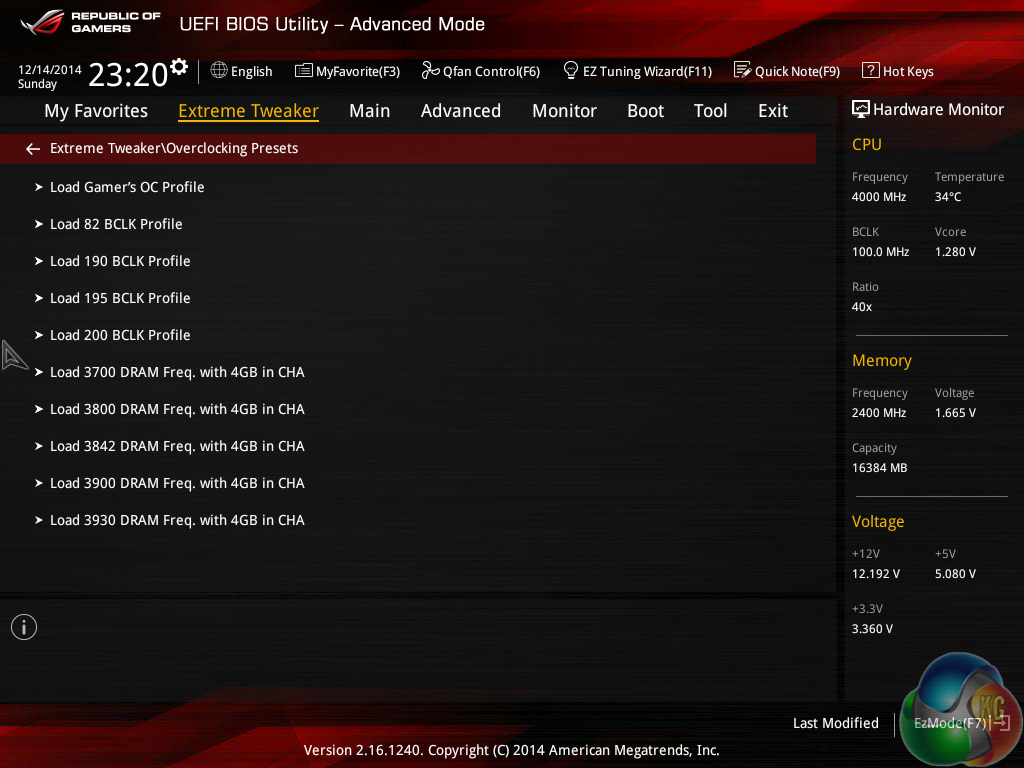Switch to EzMode(F7)
The width and height of the screenshot is (1024, 768).
[x=961, y=723]
